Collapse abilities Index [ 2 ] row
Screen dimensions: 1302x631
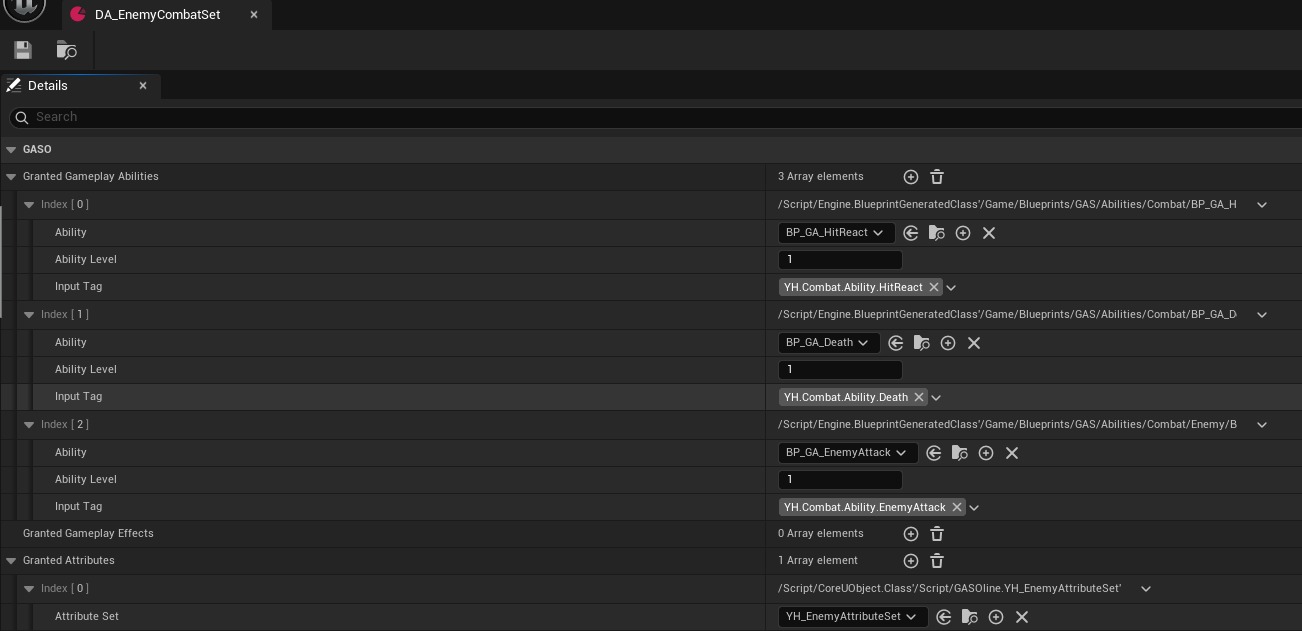[x=29, y=424]
